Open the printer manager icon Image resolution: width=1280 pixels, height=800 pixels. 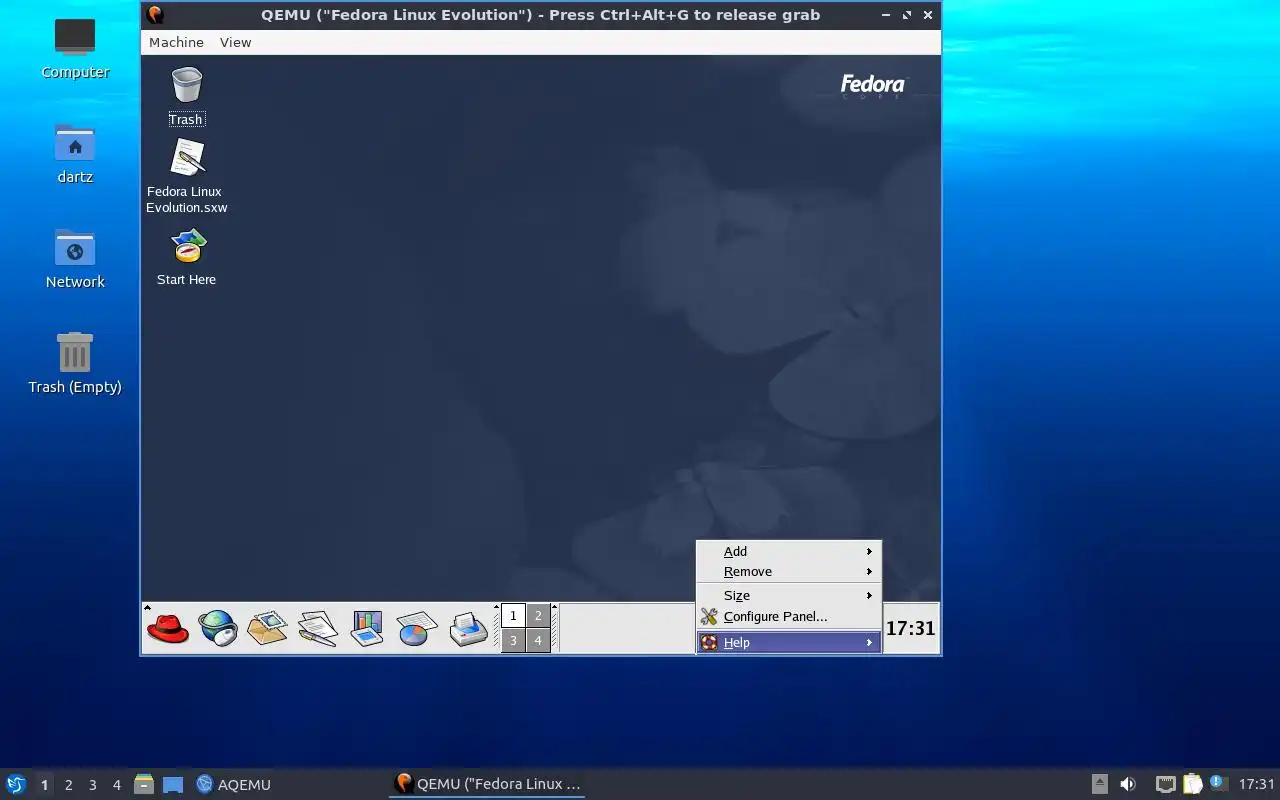pos(468,628)
